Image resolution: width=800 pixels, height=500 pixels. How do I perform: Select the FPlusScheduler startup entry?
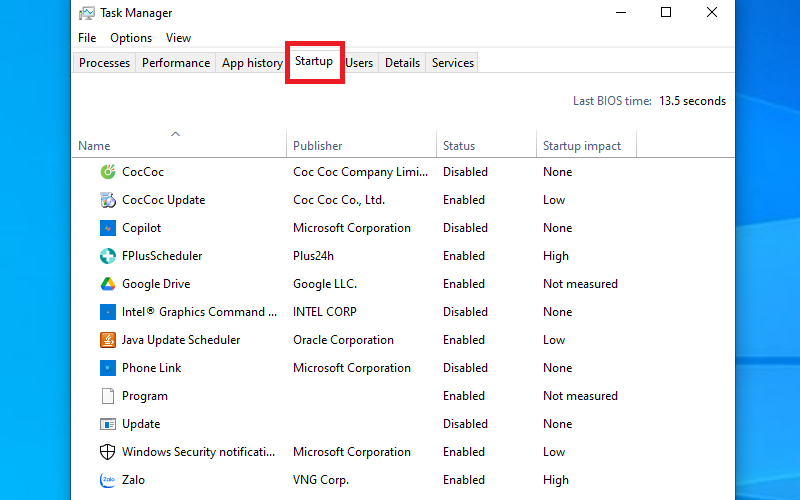162,256
